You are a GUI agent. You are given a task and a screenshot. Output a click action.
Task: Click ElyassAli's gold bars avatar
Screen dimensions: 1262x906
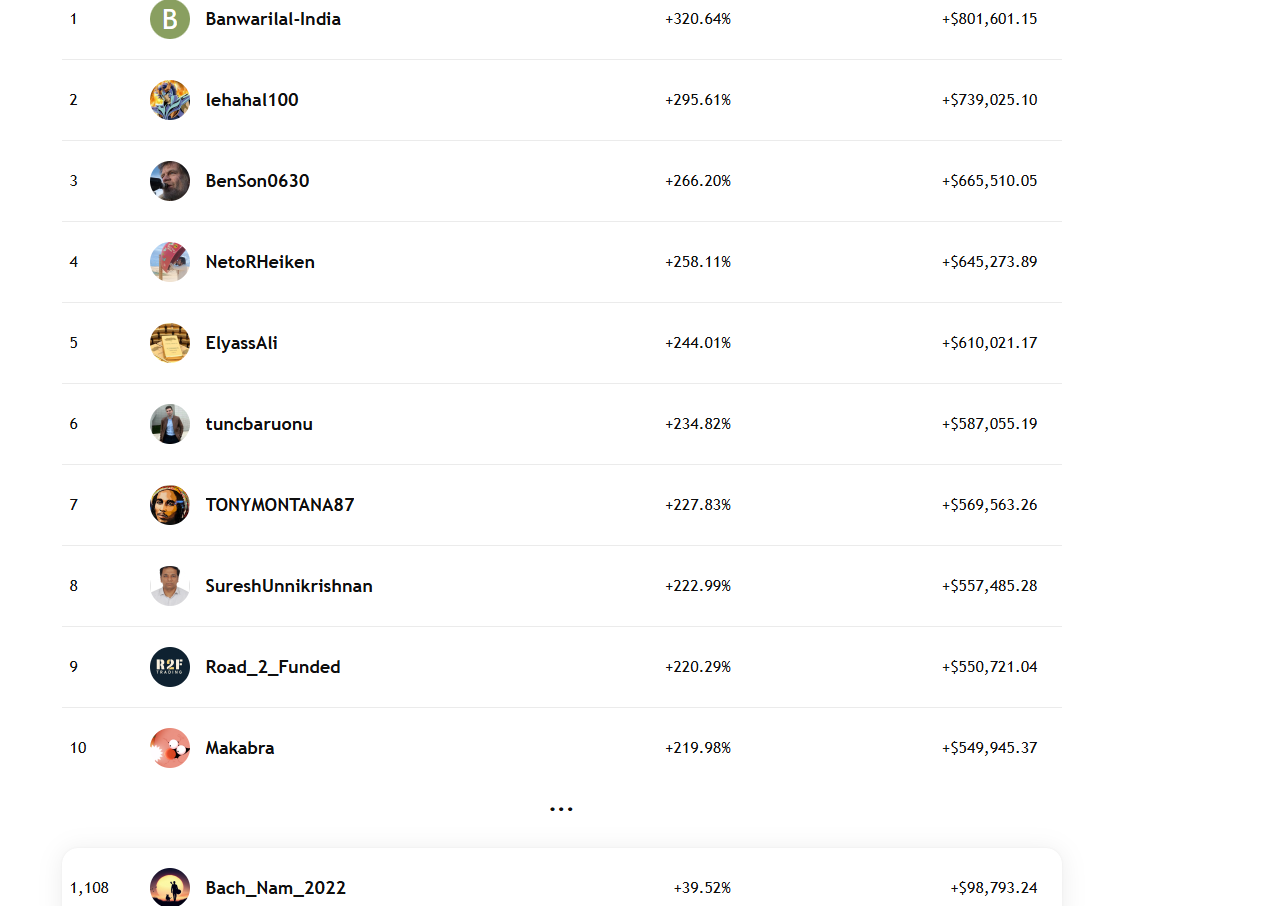170,343
